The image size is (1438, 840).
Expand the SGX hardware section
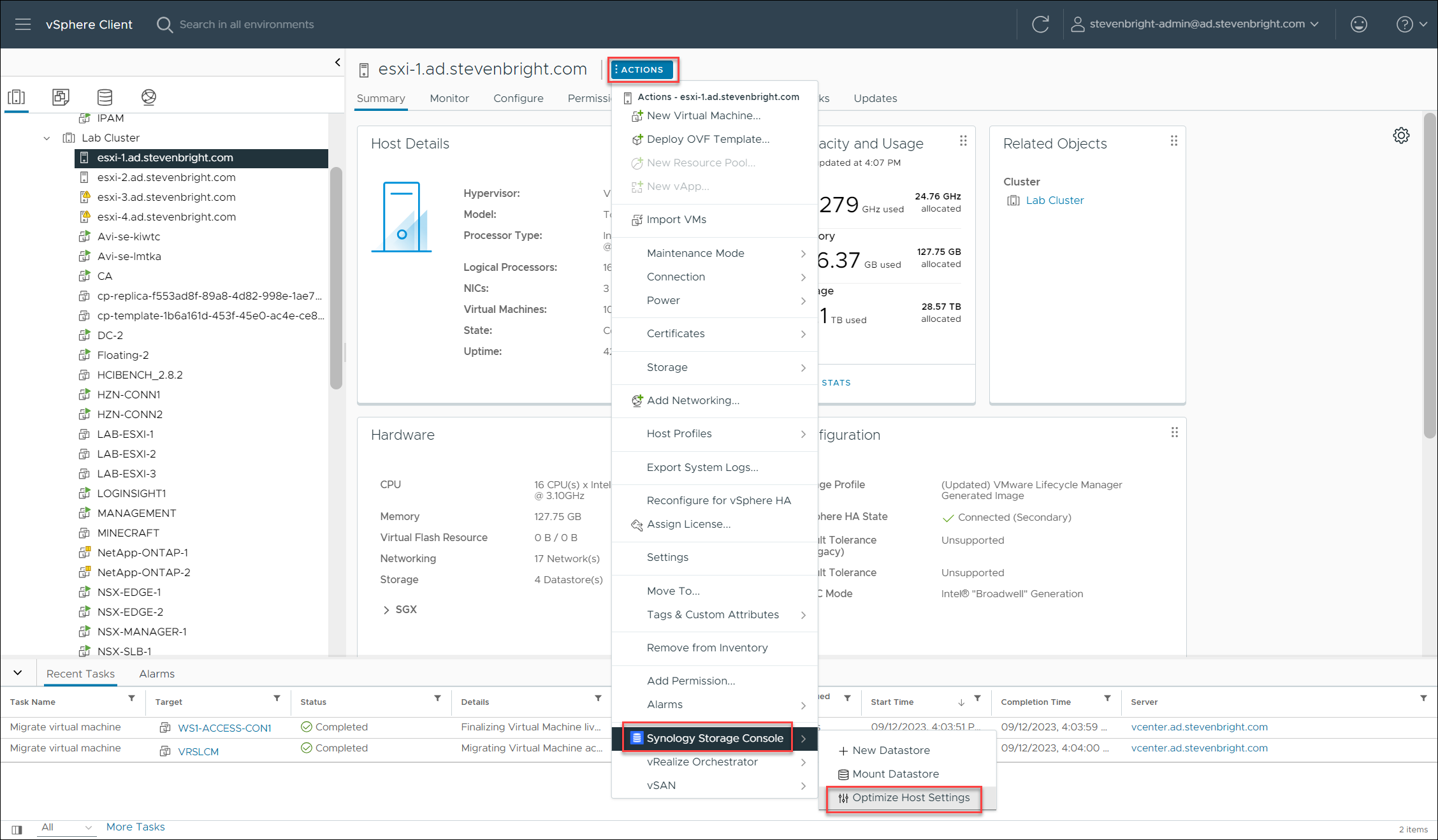[386, 610]
